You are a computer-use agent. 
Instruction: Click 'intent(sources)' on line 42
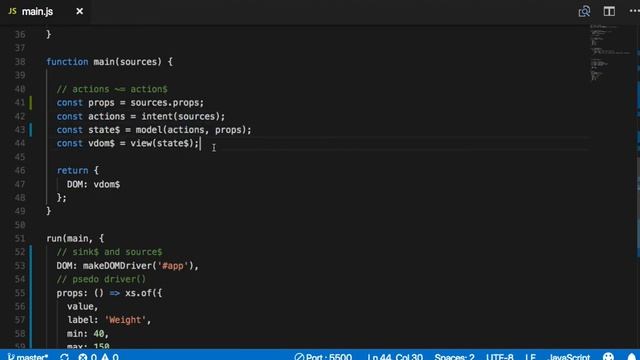(180, 116)
